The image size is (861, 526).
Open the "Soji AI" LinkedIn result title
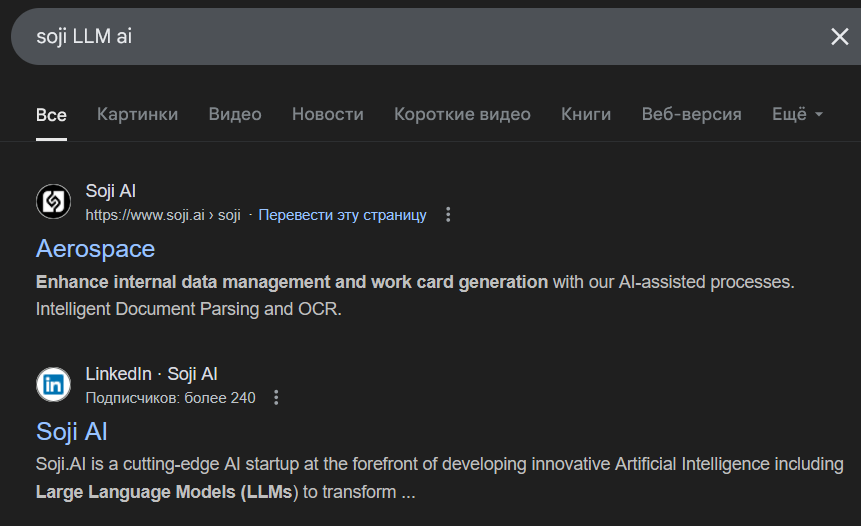coord(72,431)
